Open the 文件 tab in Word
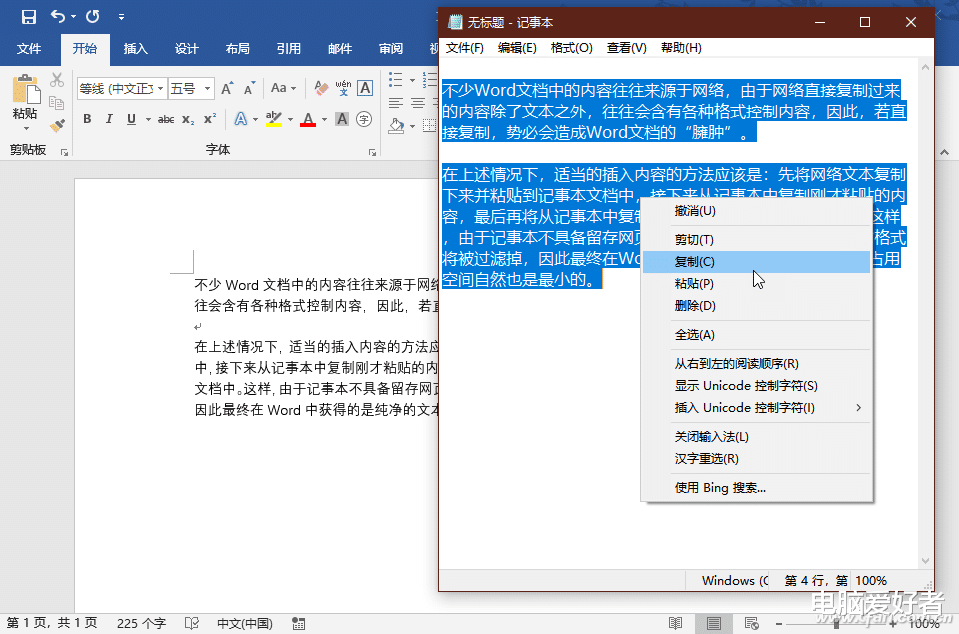This screenshot has height=634, width=959. (29, 49)
